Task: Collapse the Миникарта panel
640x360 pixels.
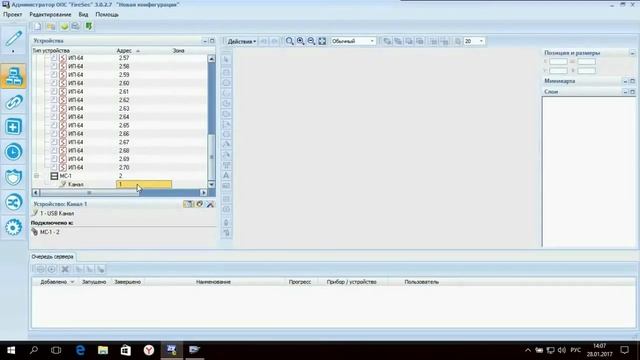Action: coord(625,81)
